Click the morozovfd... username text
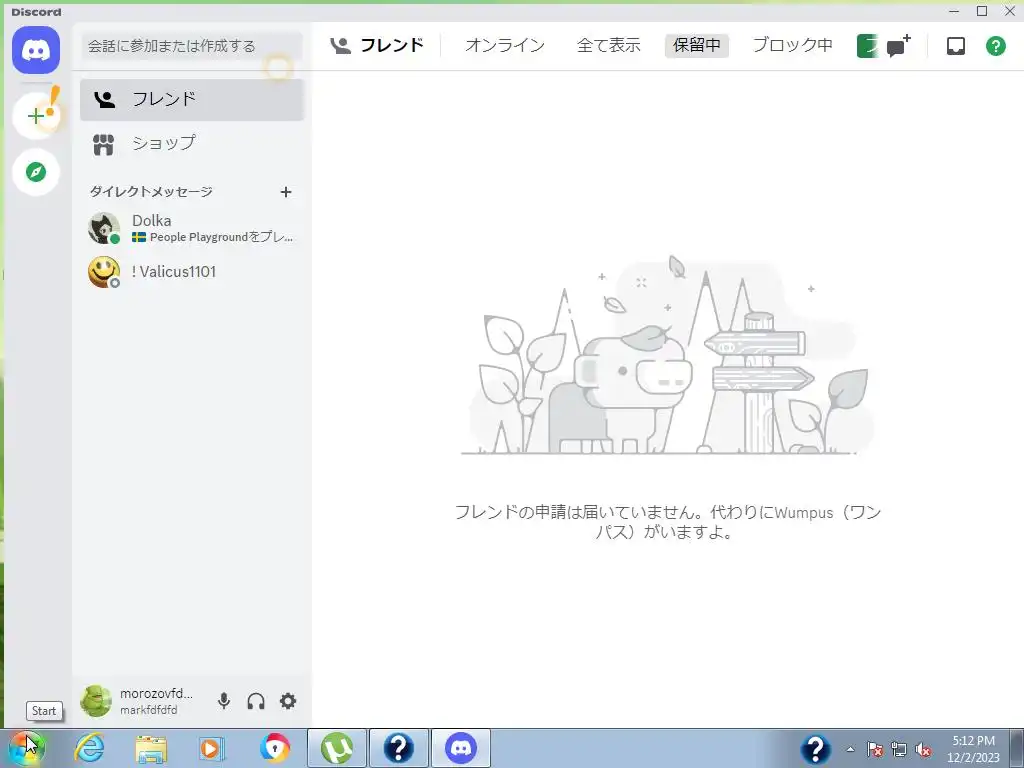Screen dimensions: 1024x768 click(156, 694)
